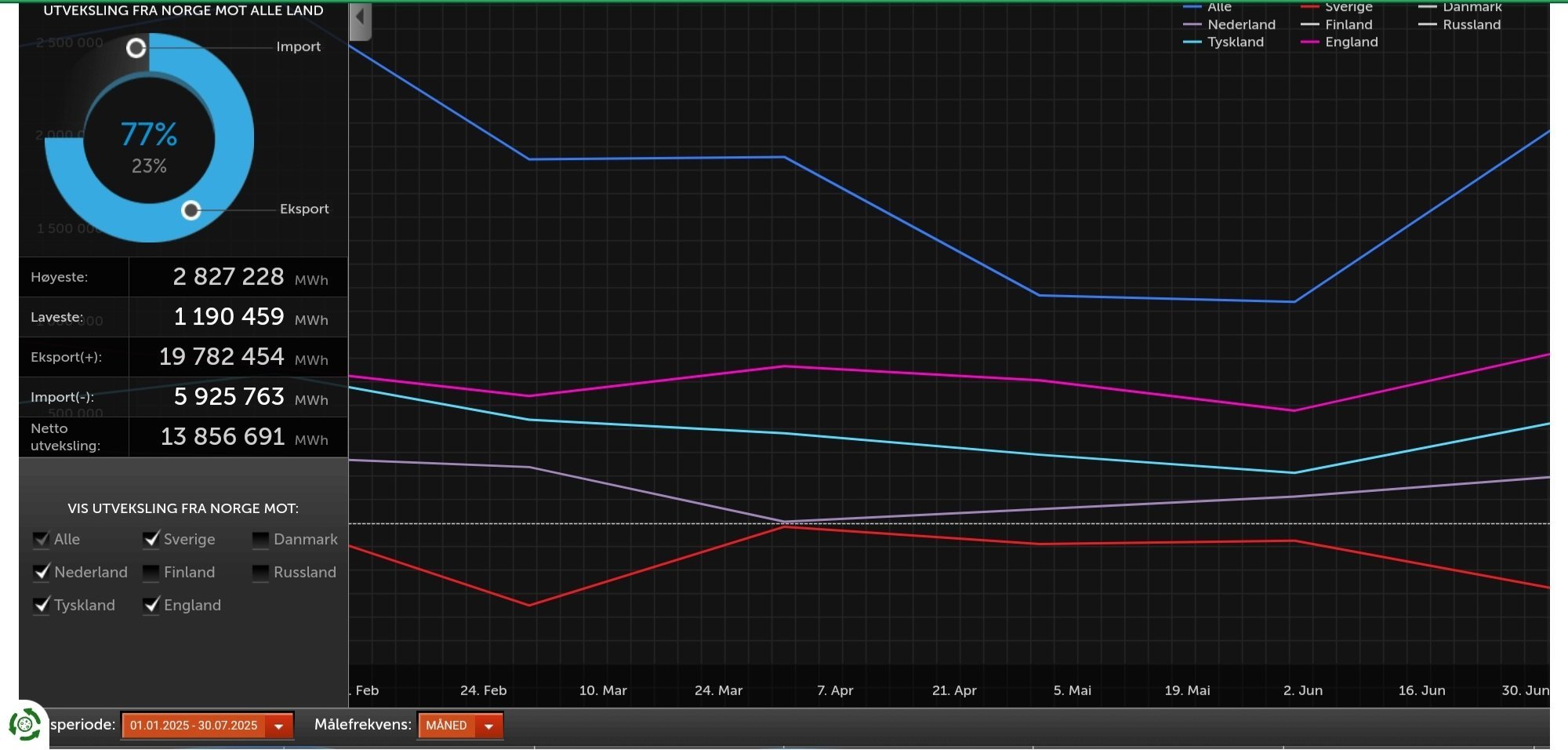Click the Danmark legend entry
This screenshot has height=750, width=1568.
point(1460,7)
